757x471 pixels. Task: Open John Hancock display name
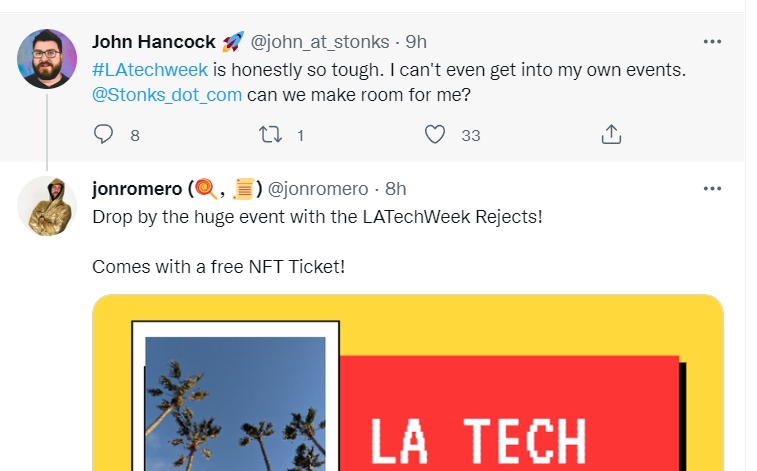tap(154, 42)
